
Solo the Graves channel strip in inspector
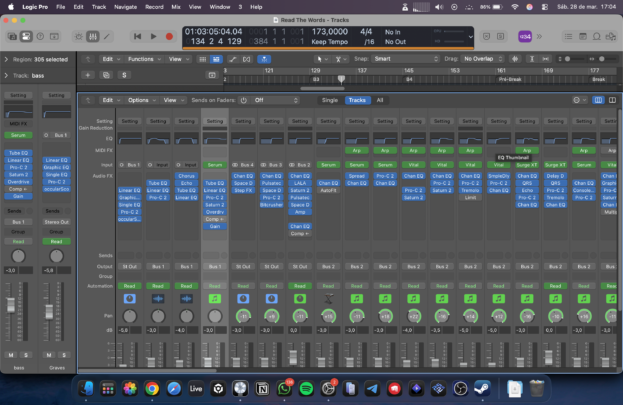coord(63,355)
